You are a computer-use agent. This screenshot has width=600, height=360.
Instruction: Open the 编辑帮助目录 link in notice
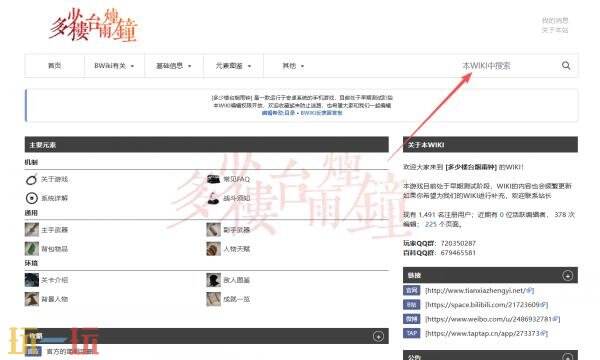(279, 113)
